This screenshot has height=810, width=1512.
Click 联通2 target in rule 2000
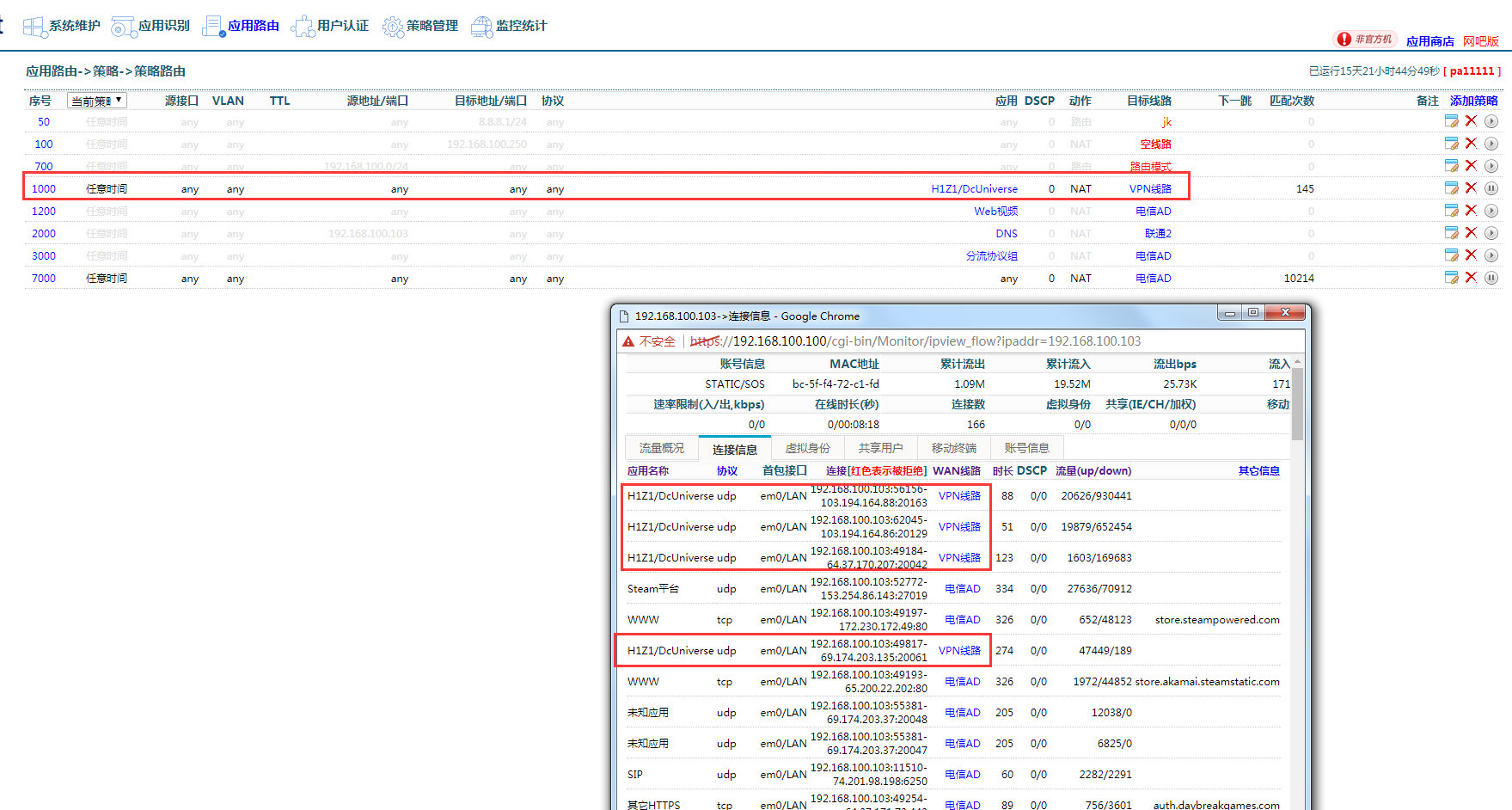point(1158,234)
